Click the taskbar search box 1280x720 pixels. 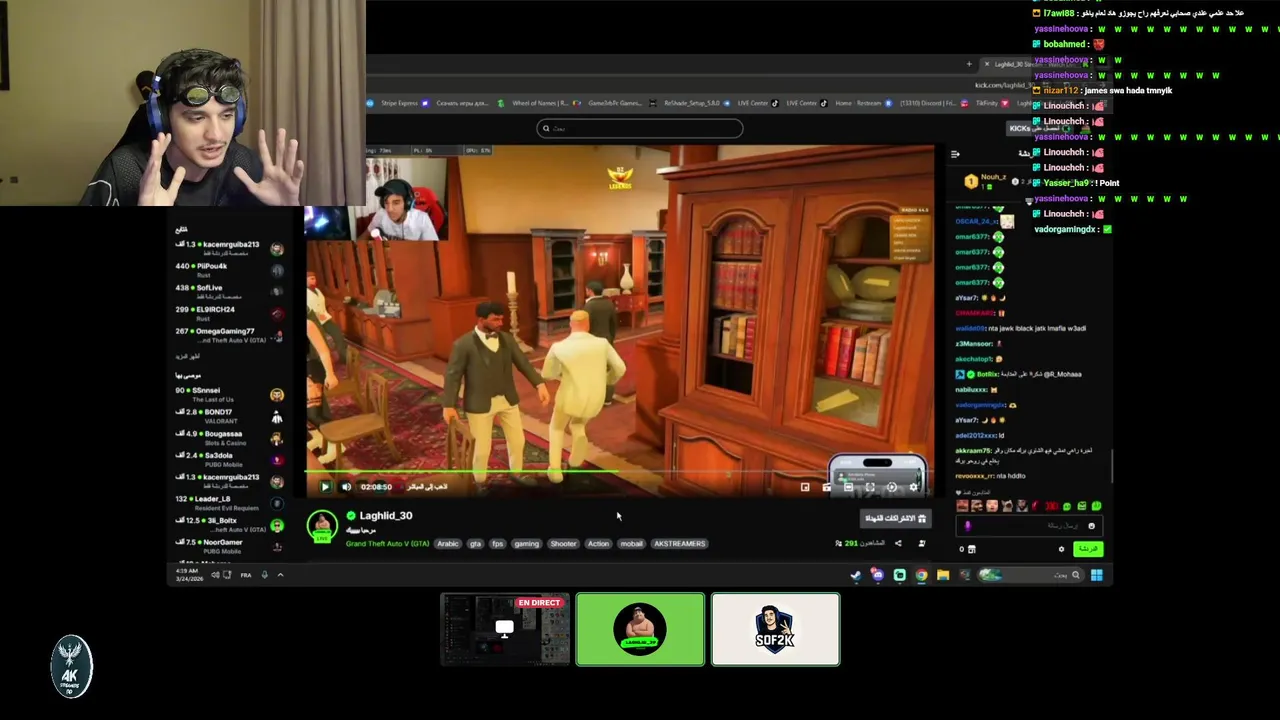pyautogui.click(x=1030, y=575)
